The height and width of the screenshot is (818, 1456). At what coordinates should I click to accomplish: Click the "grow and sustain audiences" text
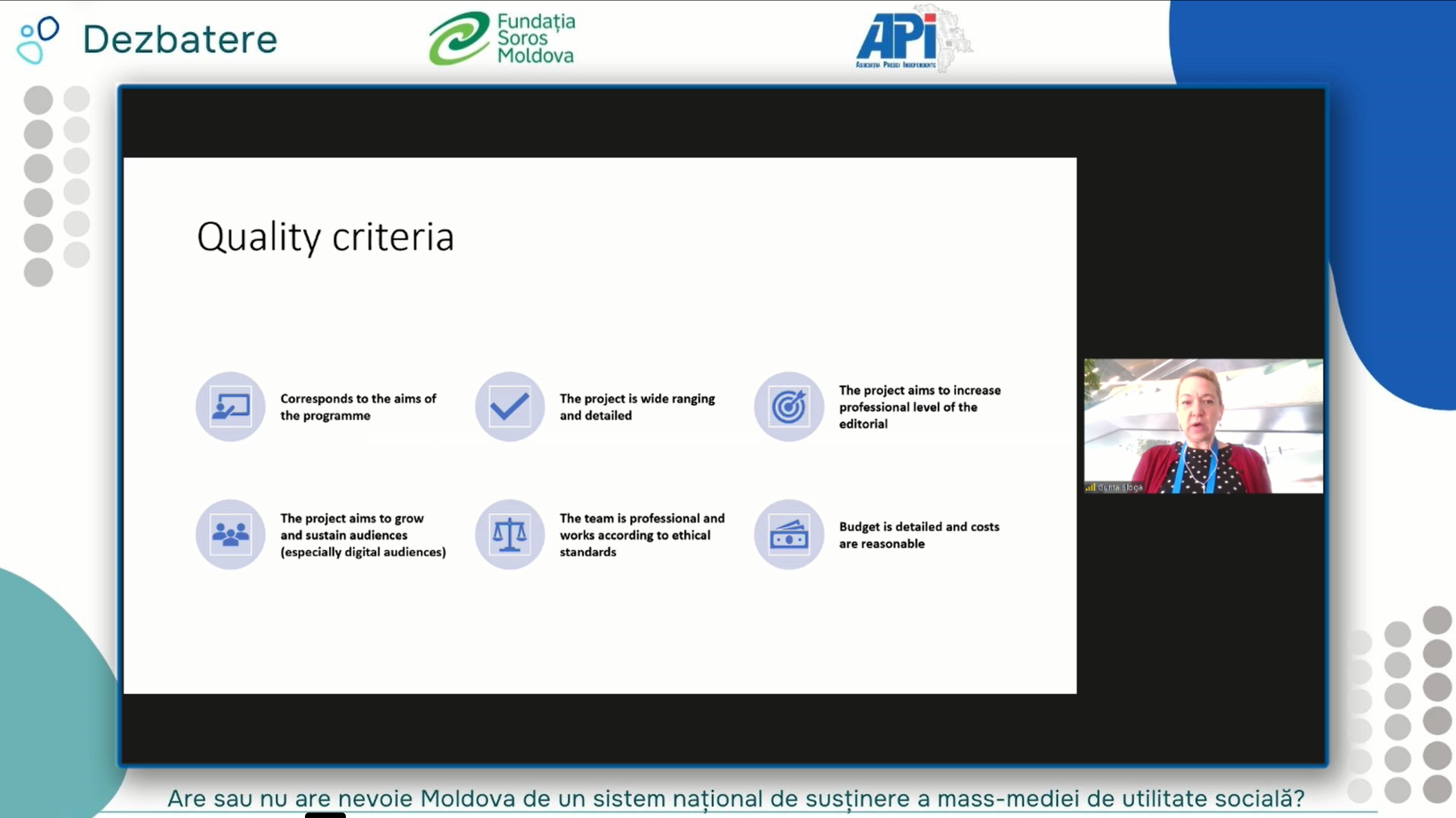[351, 527]
